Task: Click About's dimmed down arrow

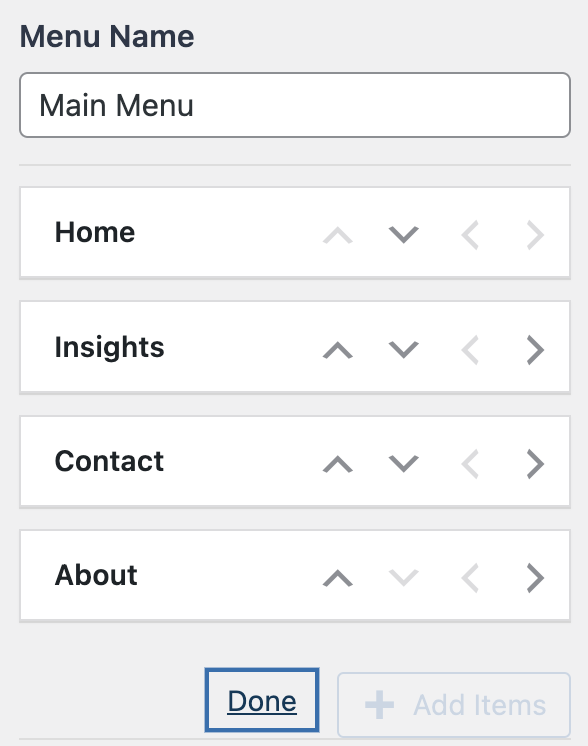Action: (403, 578)
